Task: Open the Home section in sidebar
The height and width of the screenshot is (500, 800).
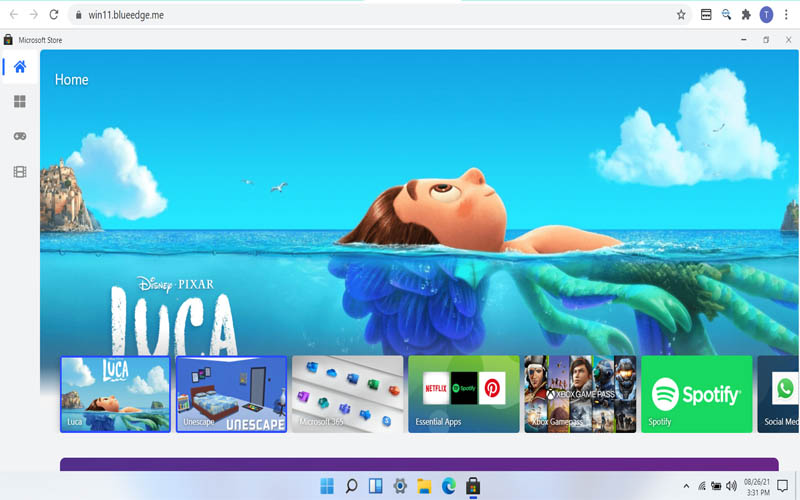Action: (x=20, y=66)
